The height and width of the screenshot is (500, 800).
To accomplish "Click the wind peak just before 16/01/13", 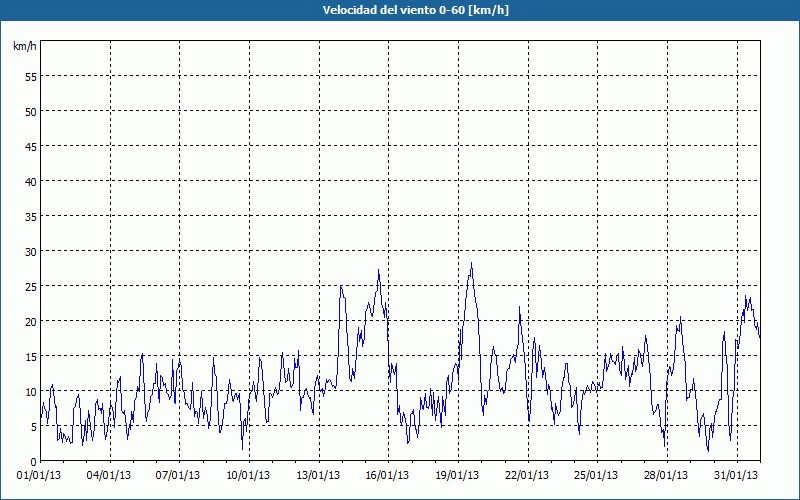I will pyautogui.click(x=379, y=270).
